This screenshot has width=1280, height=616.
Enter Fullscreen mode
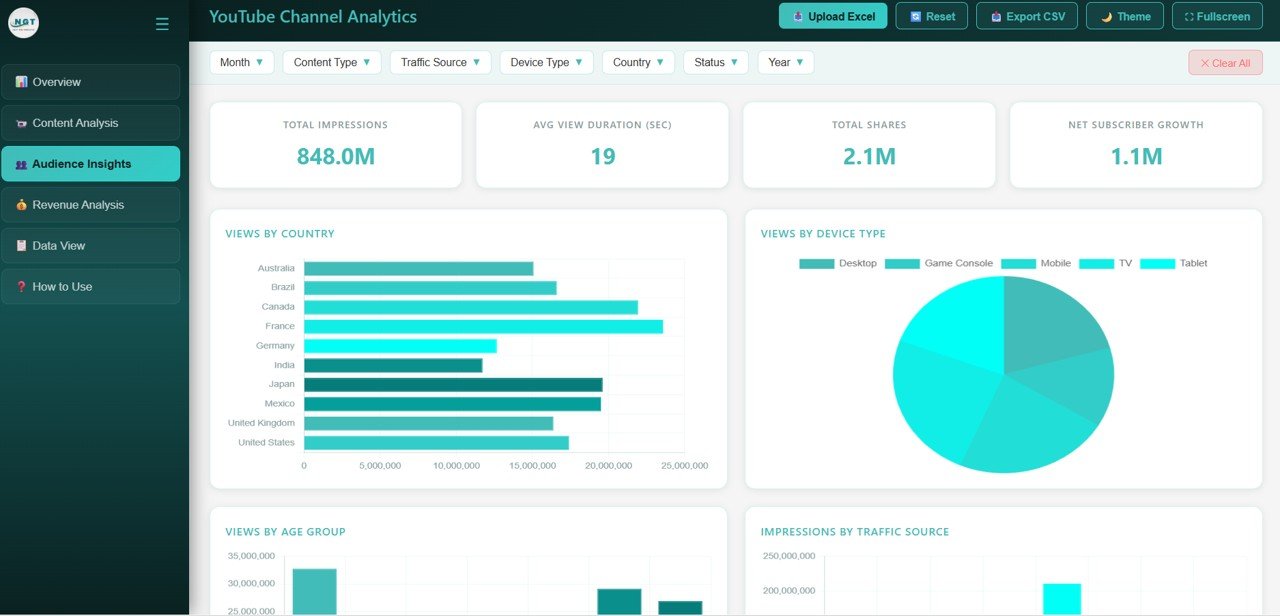click(x=1217, y=15)
